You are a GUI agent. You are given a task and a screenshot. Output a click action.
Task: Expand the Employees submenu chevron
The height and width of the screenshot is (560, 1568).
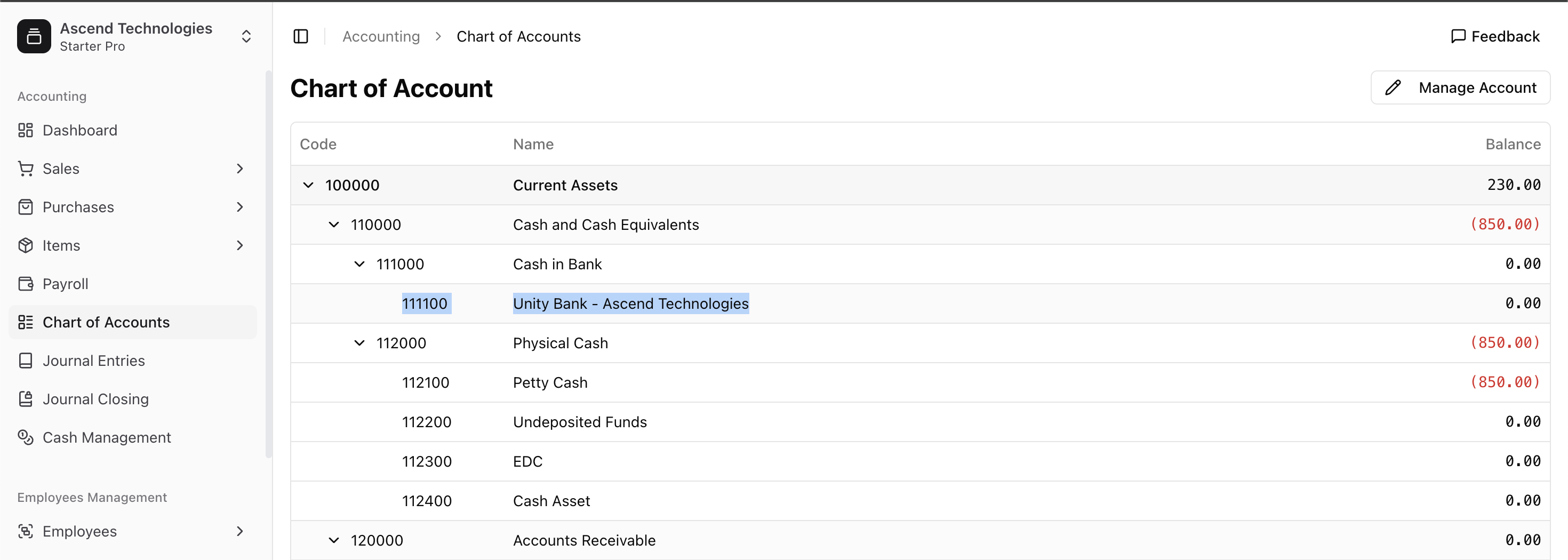click(x=240, y=531)
